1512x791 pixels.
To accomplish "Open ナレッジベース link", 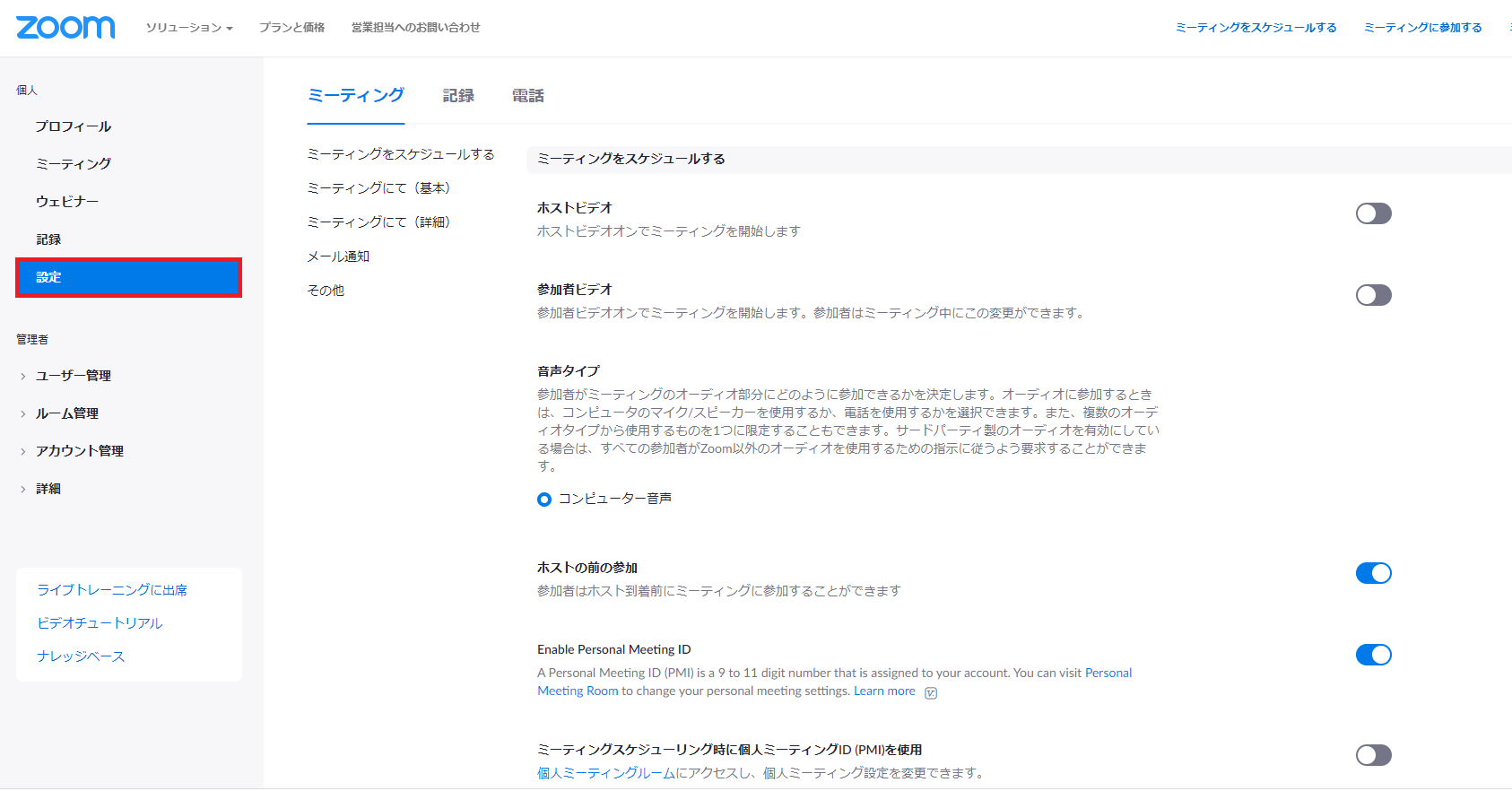I will [x=81, y=656].
